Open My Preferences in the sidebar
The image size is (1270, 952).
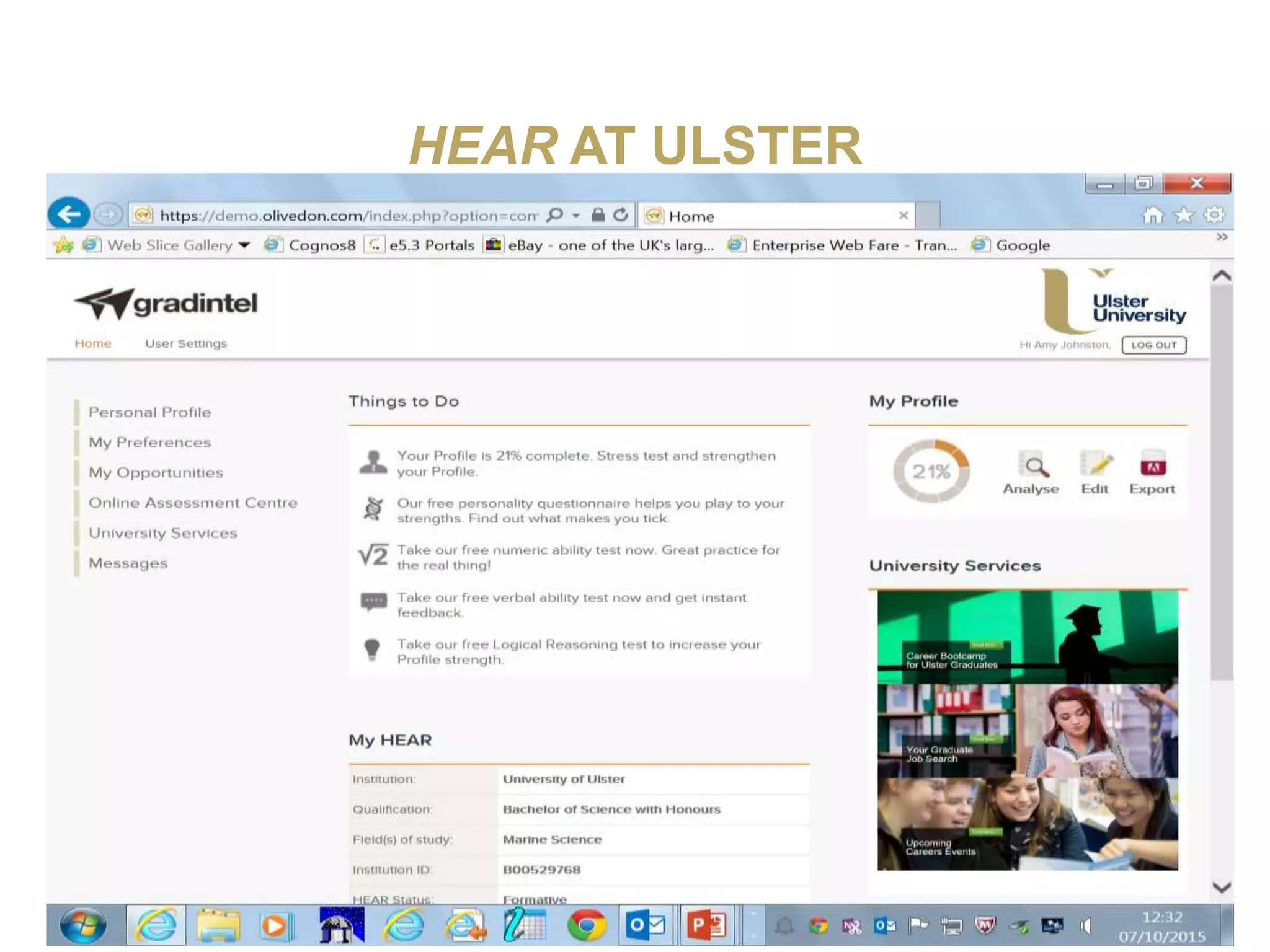[149, 443]
